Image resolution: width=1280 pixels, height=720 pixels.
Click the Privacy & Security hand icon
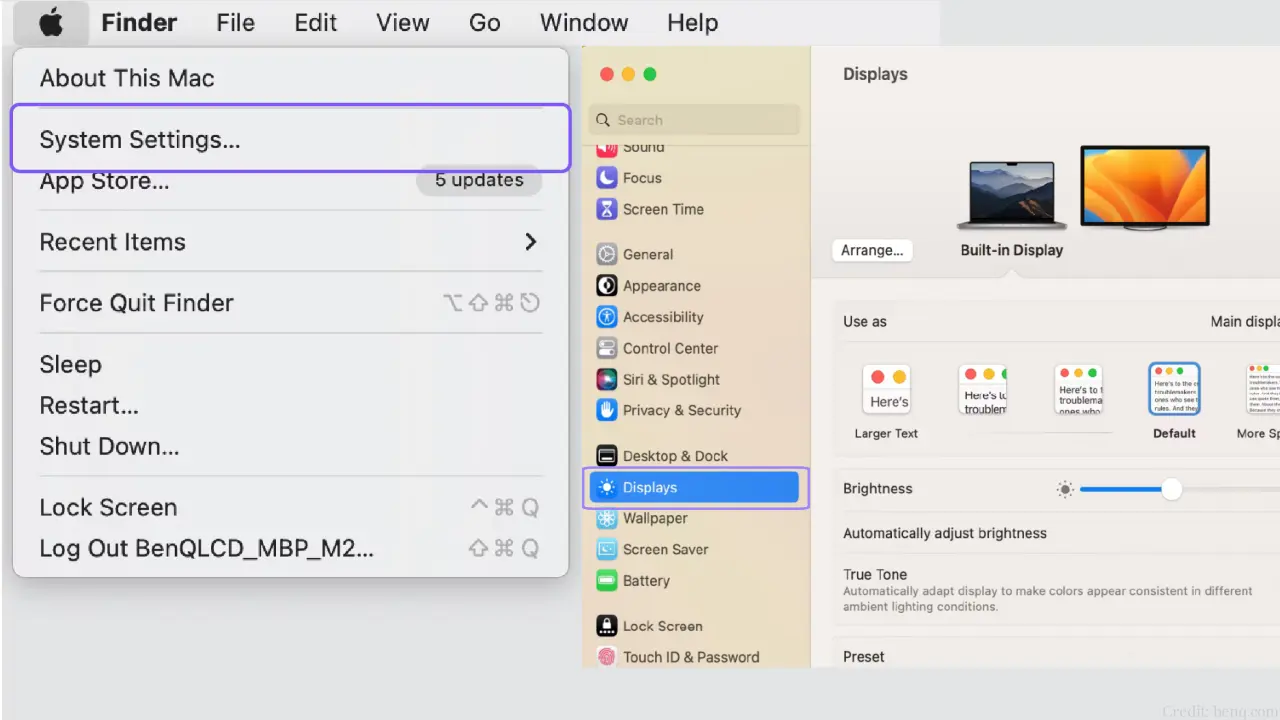point(606,410)
